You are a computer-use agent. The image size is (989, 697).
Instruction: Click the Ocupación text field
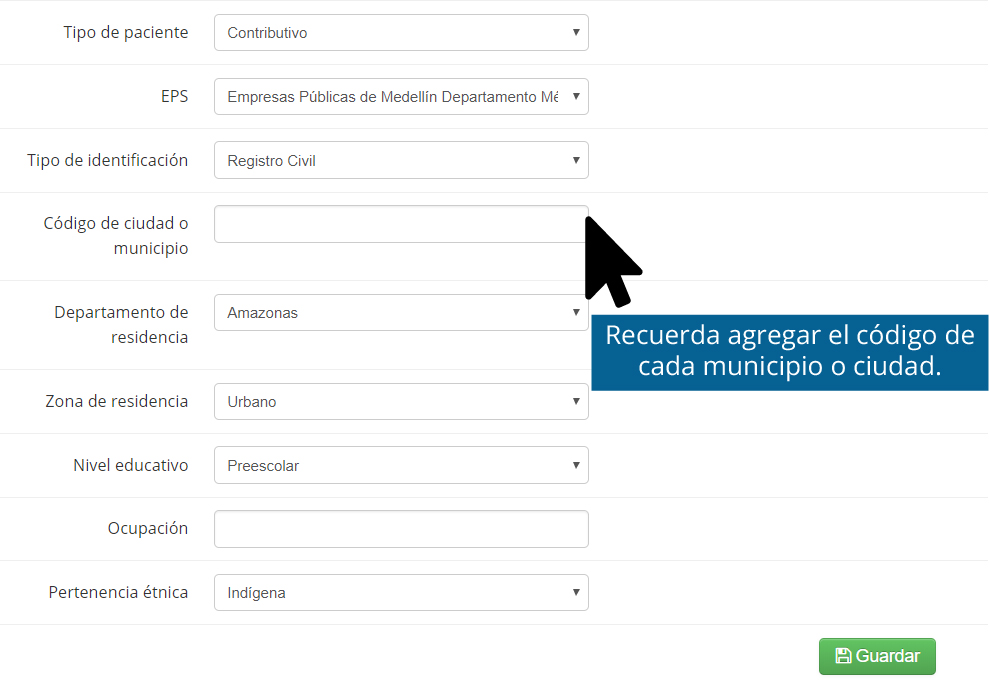coord(401,529)
